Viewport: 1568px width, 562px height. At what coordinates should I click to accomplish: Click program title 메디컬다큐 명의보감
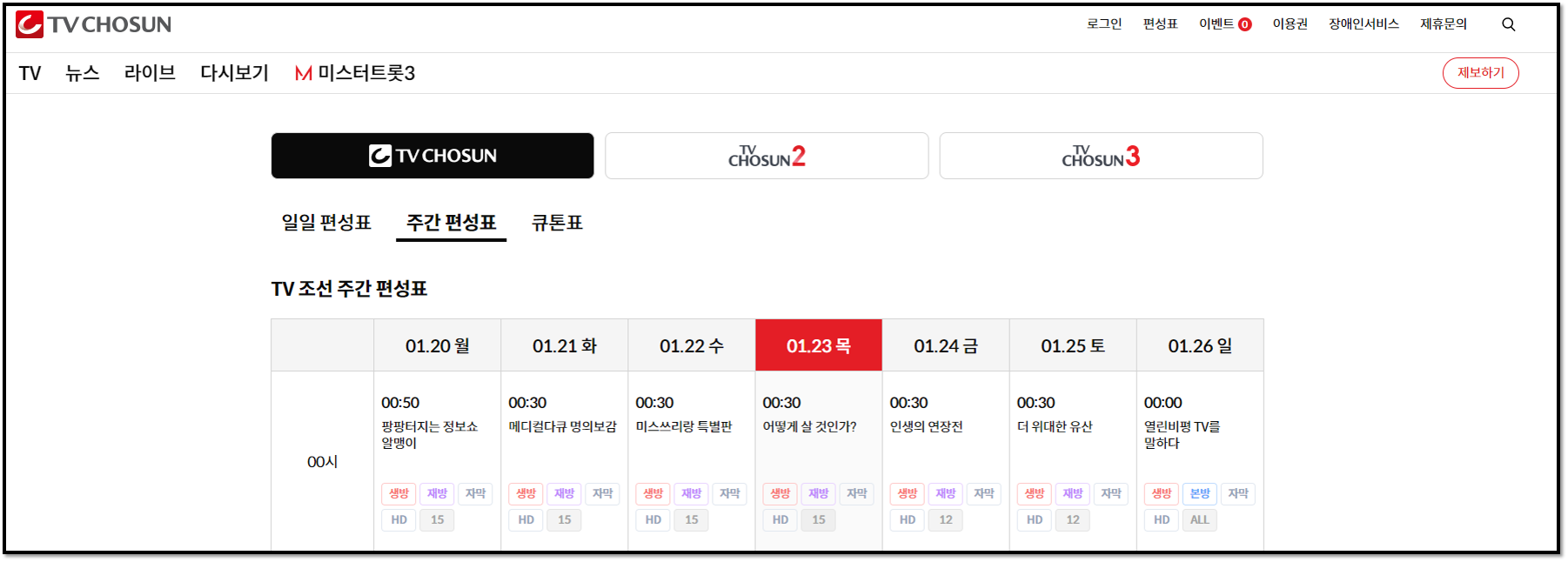[562, 426]
